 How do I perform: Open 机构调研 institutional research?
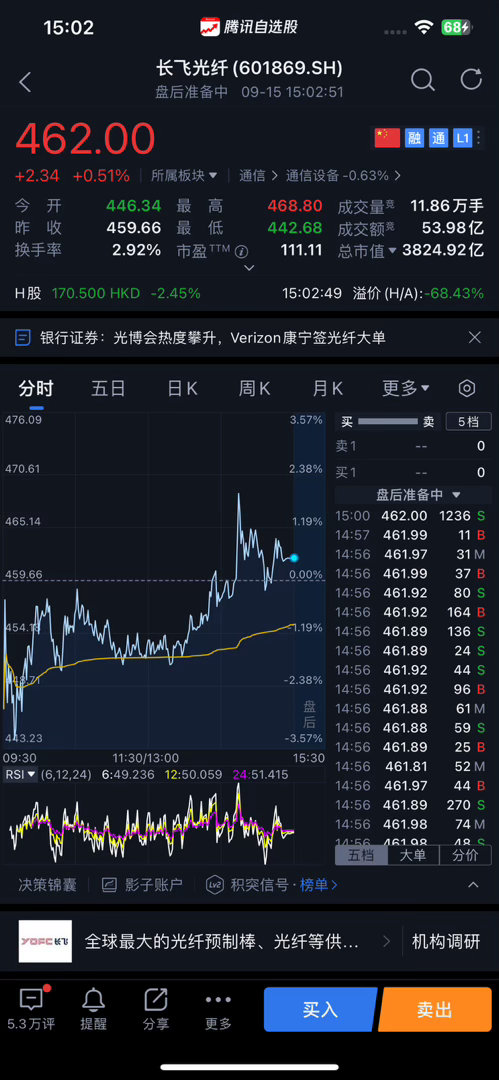pos(446,942)
